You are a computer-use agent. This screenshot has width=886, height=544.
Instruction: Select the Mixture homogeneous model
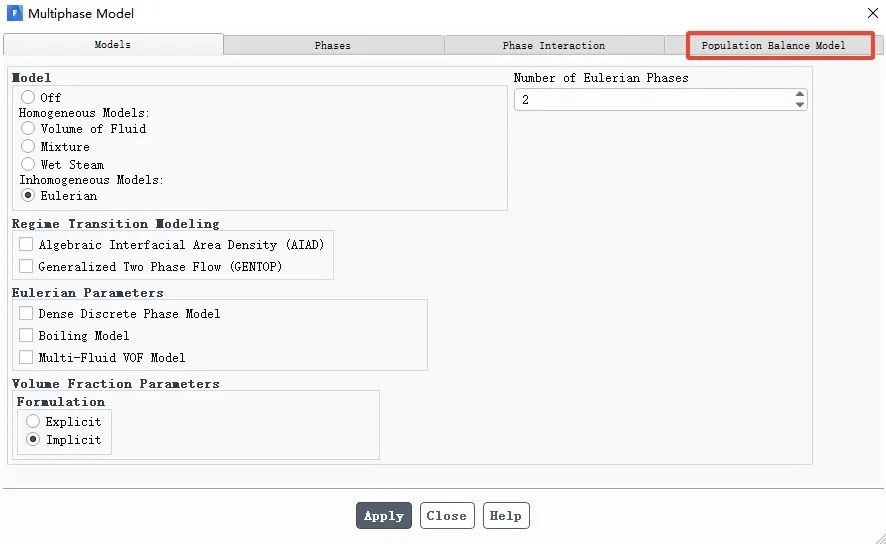point(28,146)
